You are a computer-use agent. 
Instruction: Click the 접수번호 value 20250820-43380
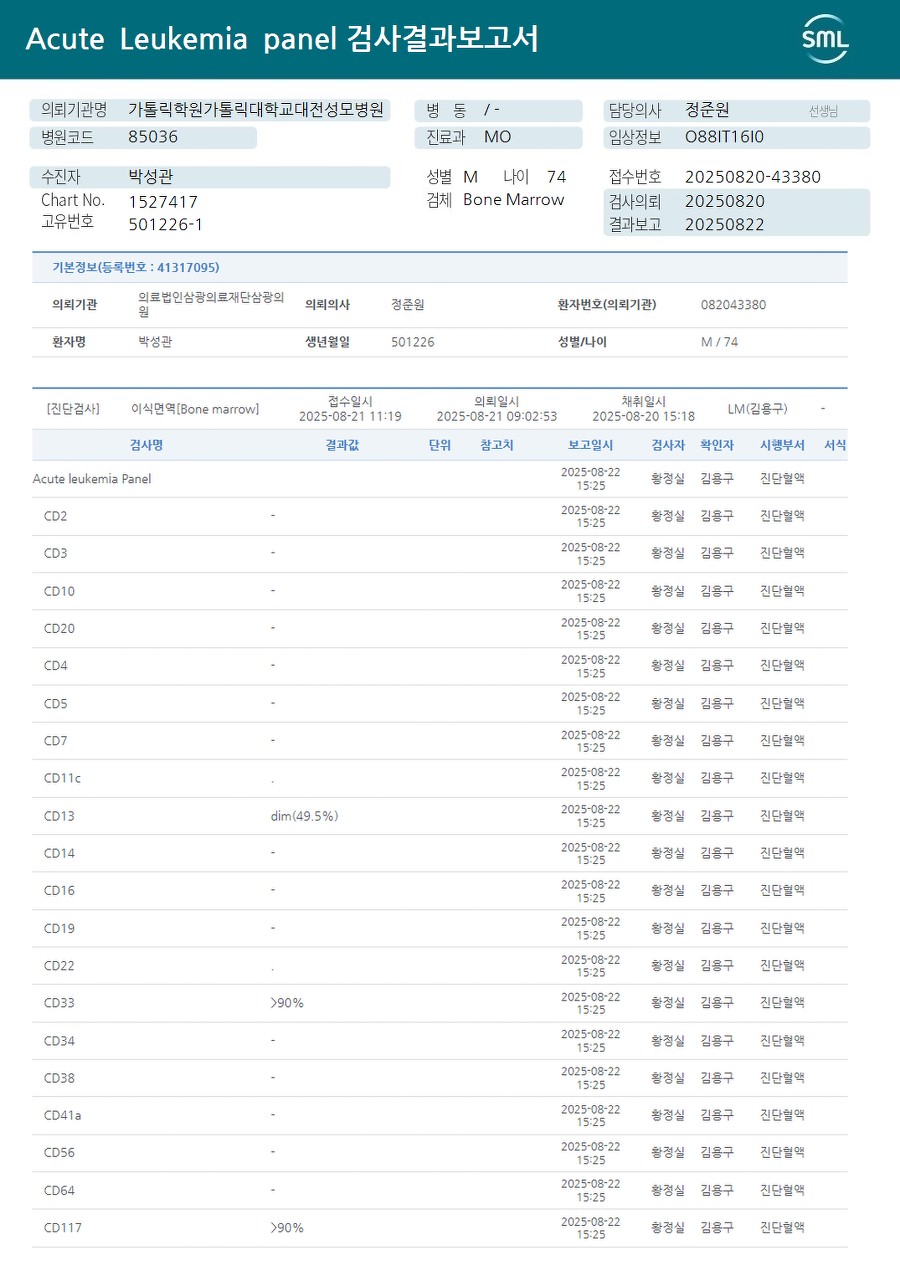[752, 177]
